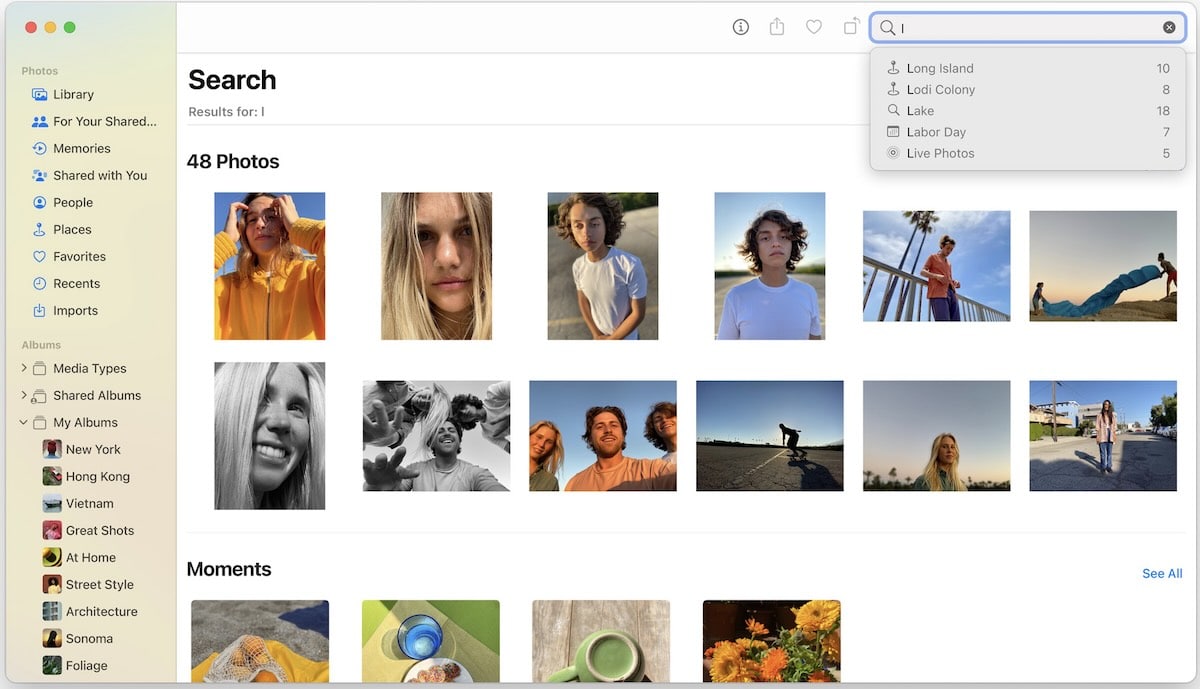Image resolution: width=1200 pixels, height=689 pixels.
Task: Pick the Live Photos suggestion
Action: (1028, 153)
